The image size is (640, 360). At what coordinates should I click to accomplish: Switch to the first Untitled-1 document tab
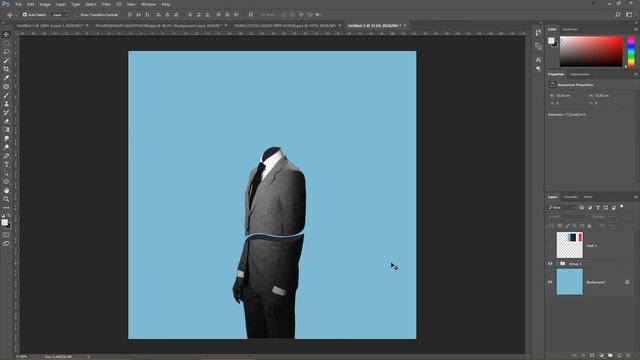tap(50, 25)
